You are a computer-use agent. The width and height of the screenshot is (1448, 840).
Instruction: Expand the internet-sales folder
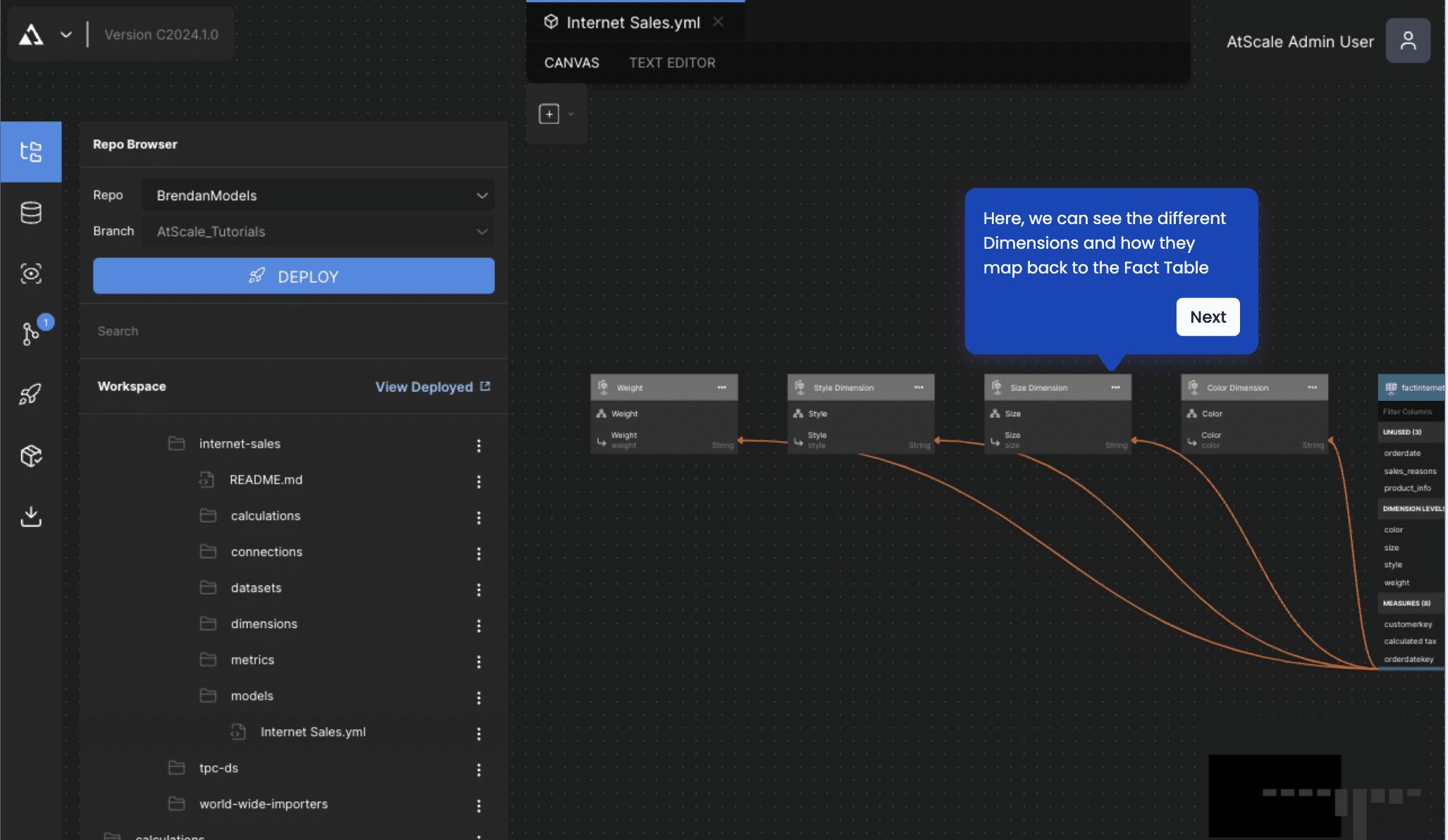coord(240,443)
